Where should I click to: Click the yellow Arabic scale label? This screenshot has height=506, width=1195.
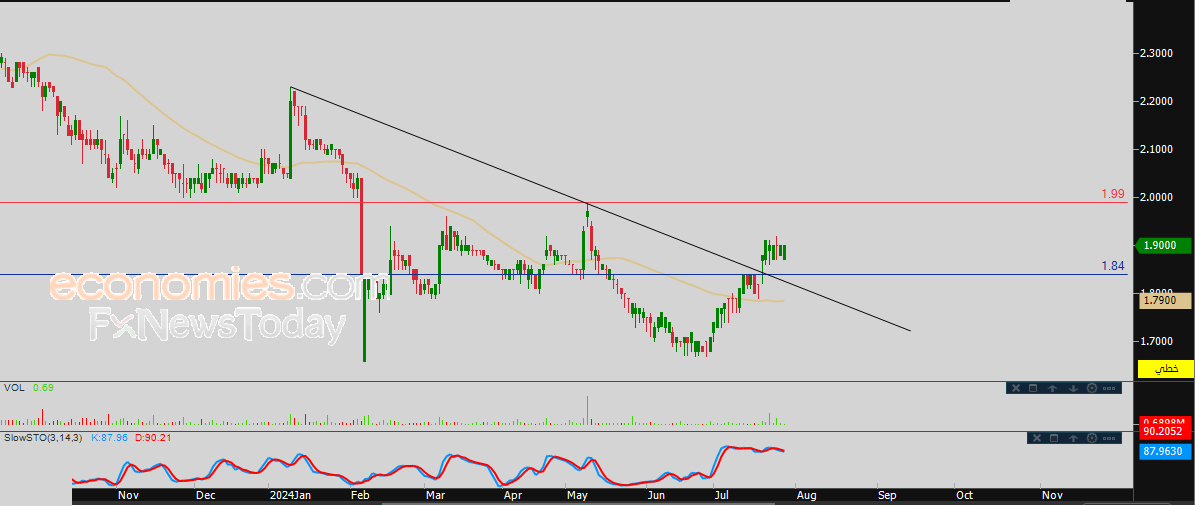point(1165,369)
